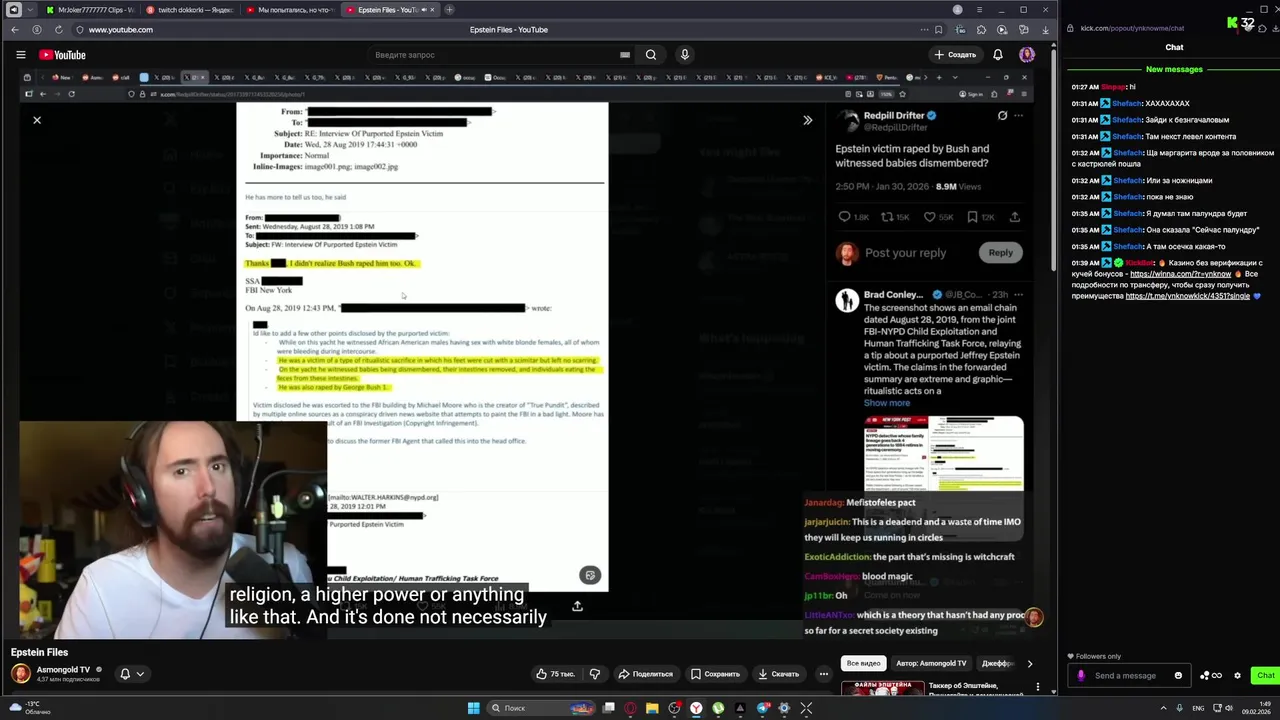
Task: Open the Файлы Эпштейна suggested video thumbnail
Action: 883,688
